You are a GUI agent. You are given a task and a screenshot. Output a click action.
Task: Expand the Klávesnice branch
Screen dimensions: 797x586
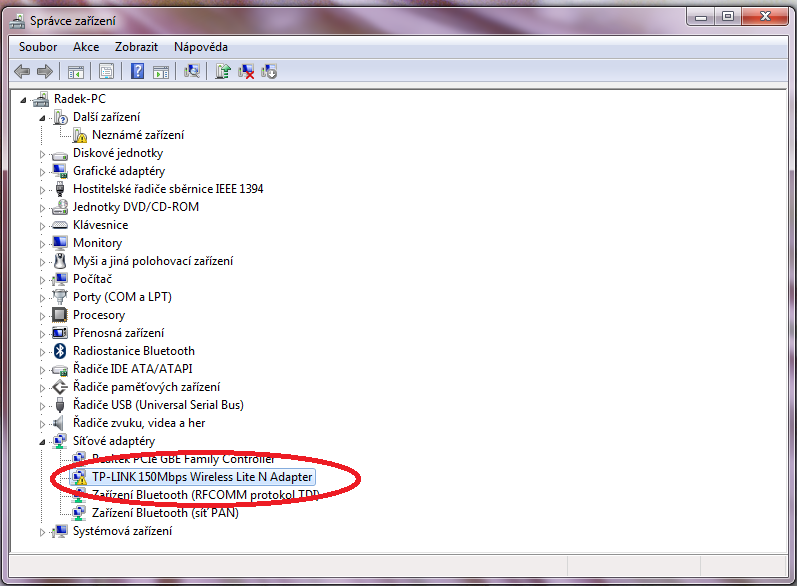click(x=42, y=226)
